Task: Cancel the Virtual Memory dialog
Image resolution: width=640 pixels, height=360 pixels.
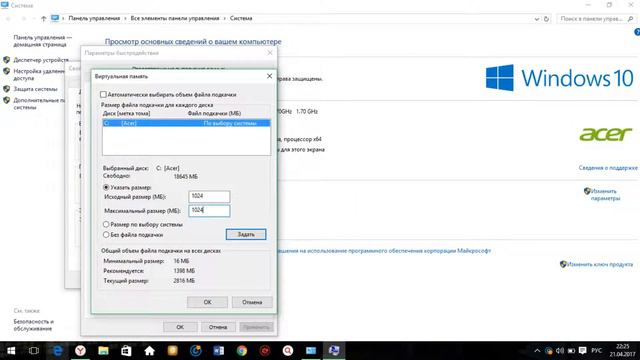Action: pos(252,302)
